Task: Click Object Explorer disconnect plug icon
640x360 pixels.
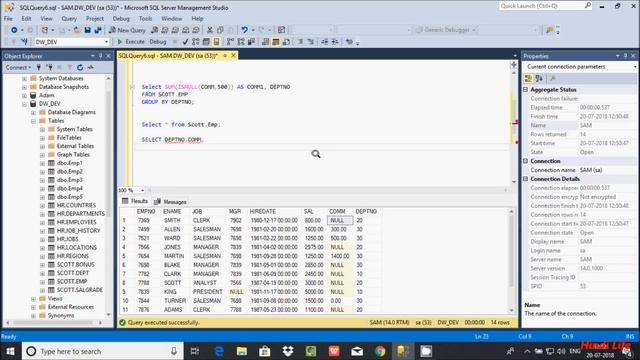Action: coord(49,67)
